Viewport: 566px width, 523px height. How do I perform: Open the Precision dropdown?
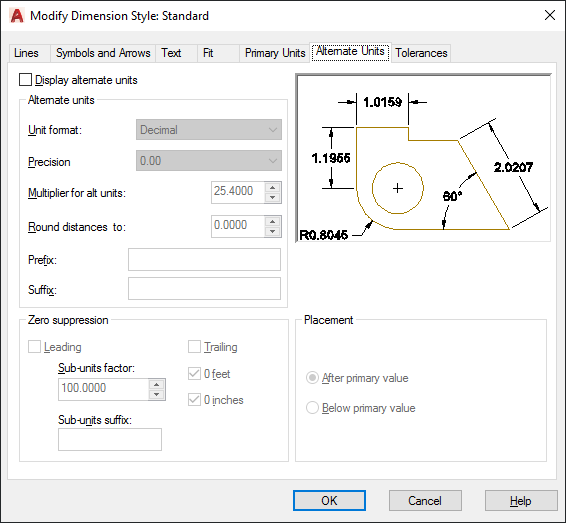point(209,161)
